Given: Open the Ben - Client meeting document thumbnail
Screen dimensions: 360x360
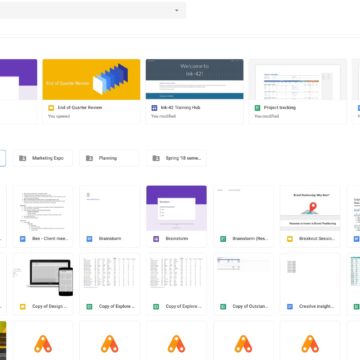Looking at the screenshot, I should [x=43, y=208].
